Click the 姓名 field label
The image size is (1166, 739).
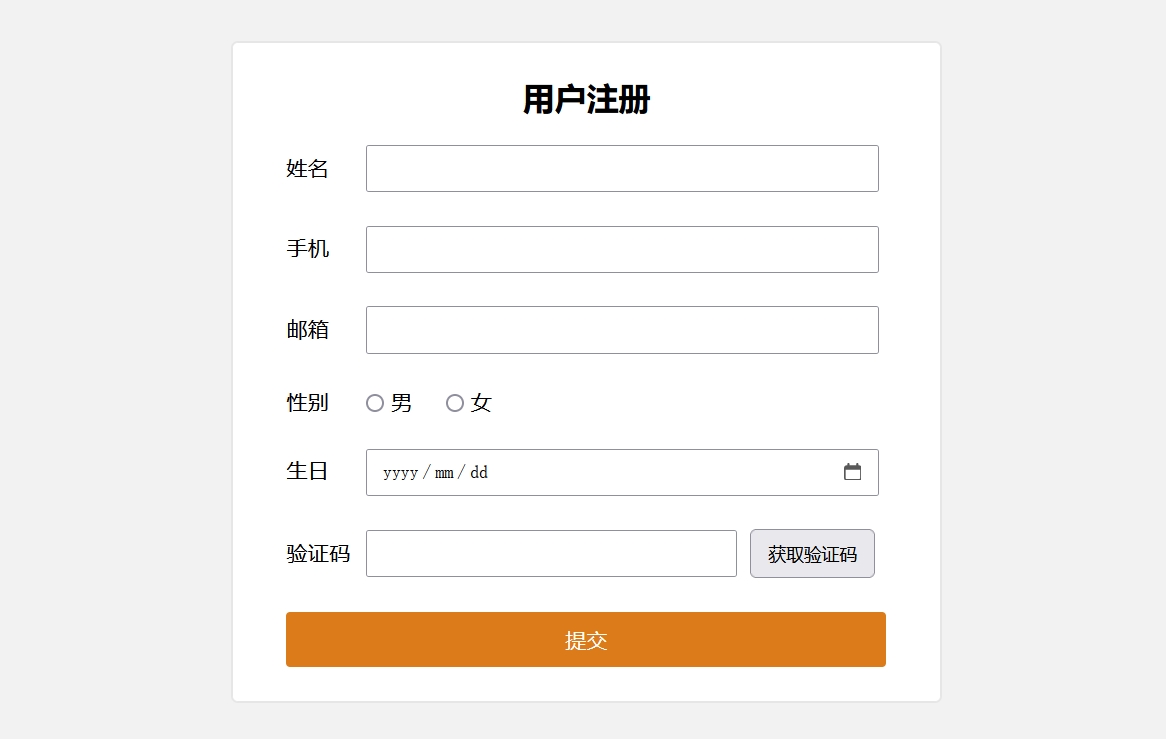[307, 168]
